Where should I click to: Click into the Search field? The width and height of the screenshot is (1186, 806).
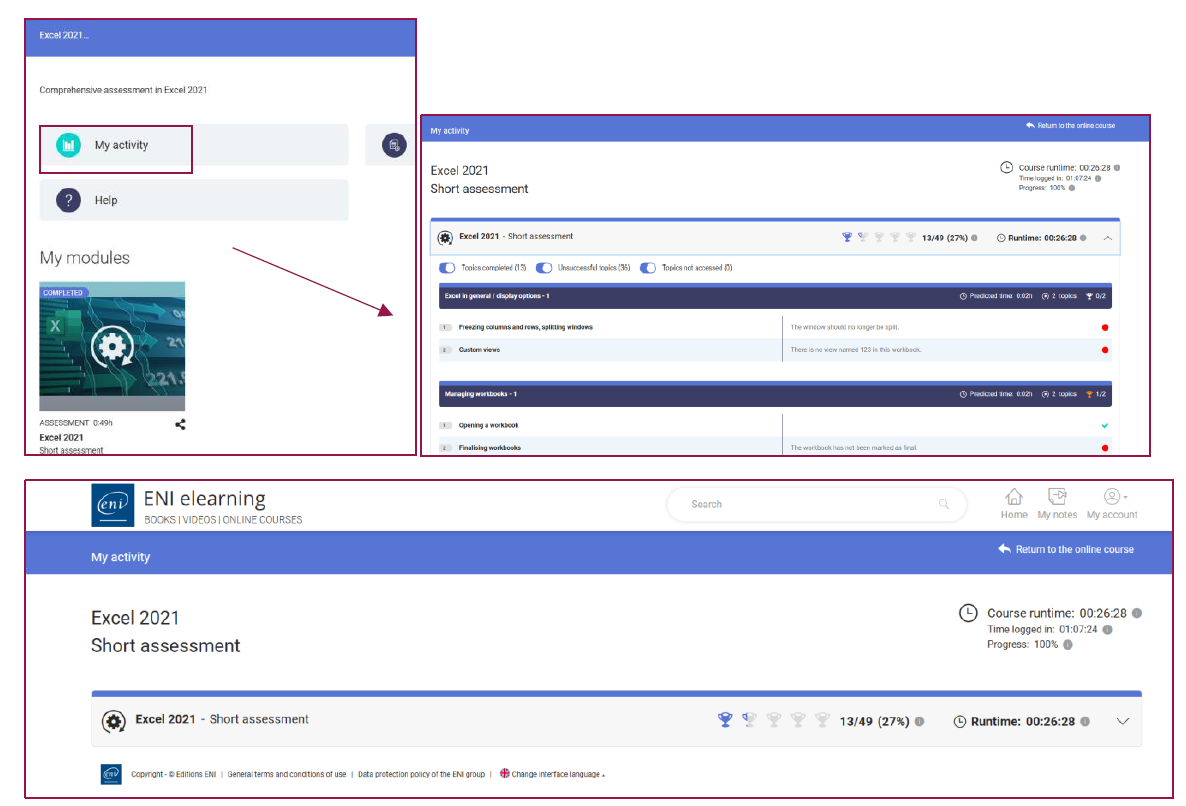(x=816, y=504)
